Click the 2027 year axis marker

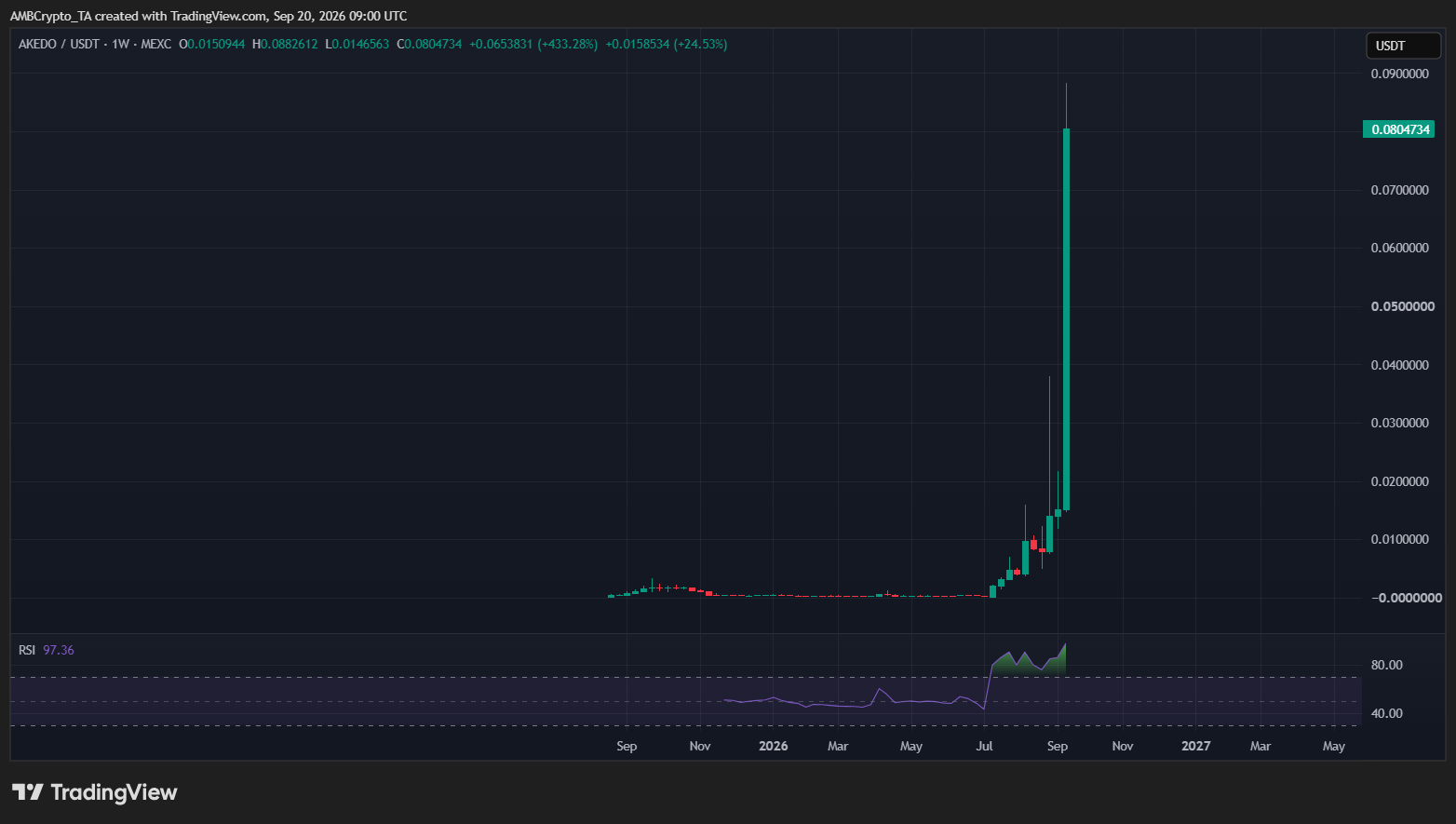(x=1196, y=746)
